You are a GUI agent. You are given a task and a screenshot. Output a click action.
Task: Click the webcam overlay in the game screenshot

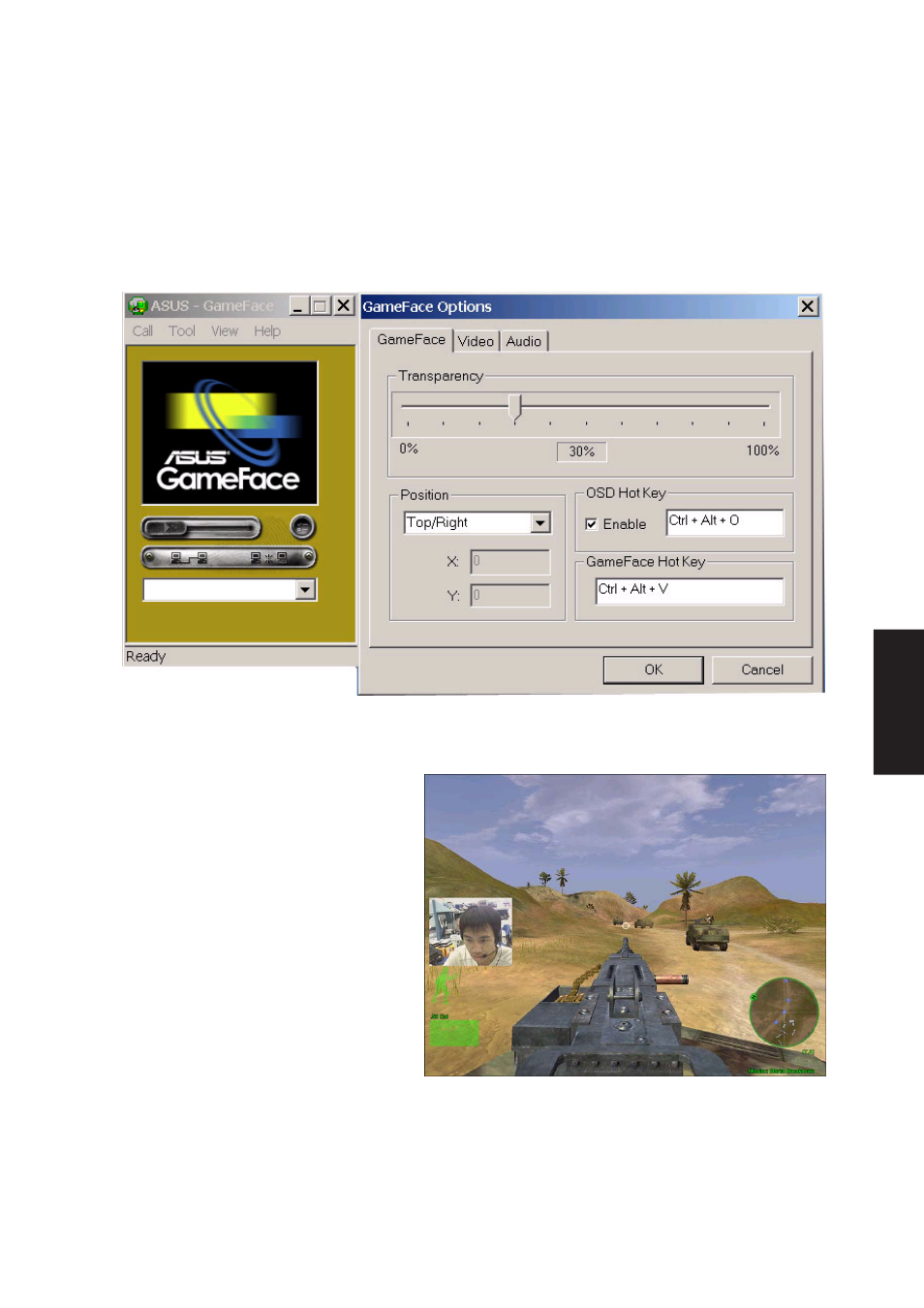pos(471,931)
